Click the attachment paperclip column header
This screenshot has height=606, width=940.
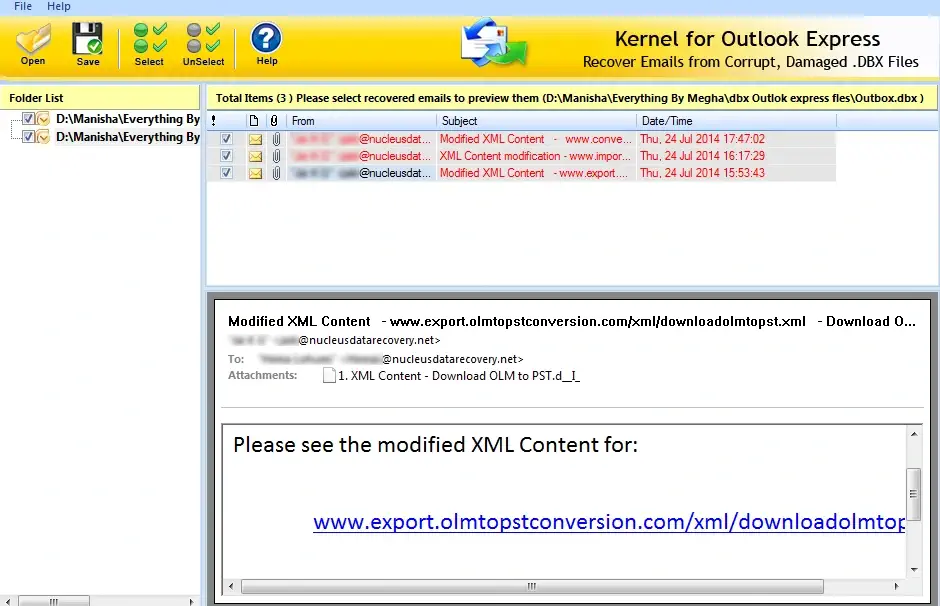click(x=274, y=120)
